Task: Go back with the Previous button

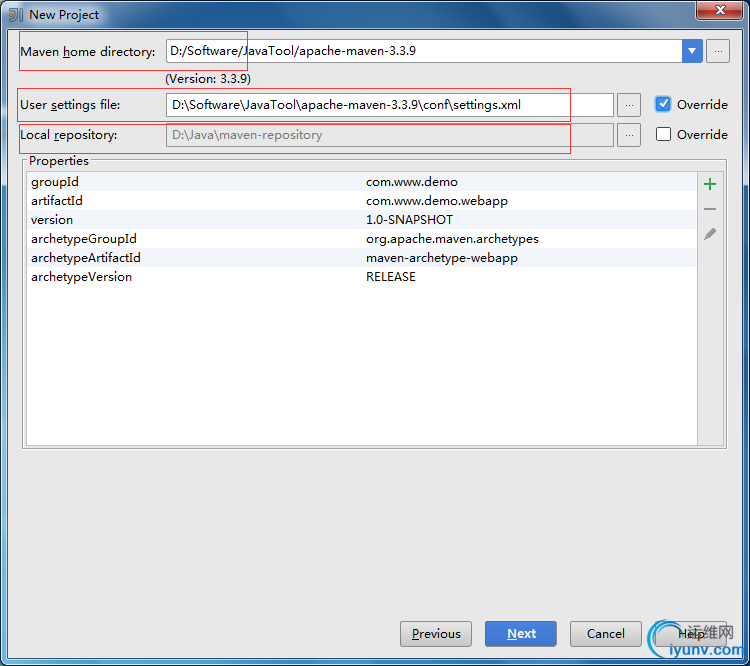Action: click(436, 634)
